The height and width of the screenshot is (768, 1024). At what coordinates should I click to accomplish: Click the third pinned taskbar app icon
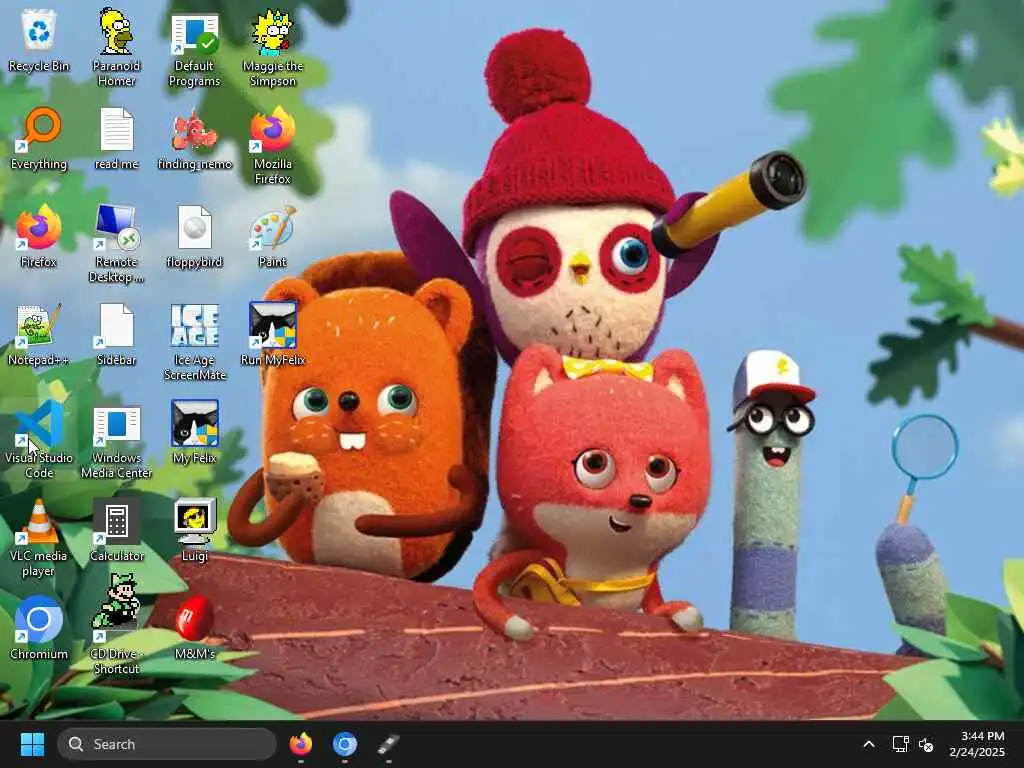pos(389,744)
